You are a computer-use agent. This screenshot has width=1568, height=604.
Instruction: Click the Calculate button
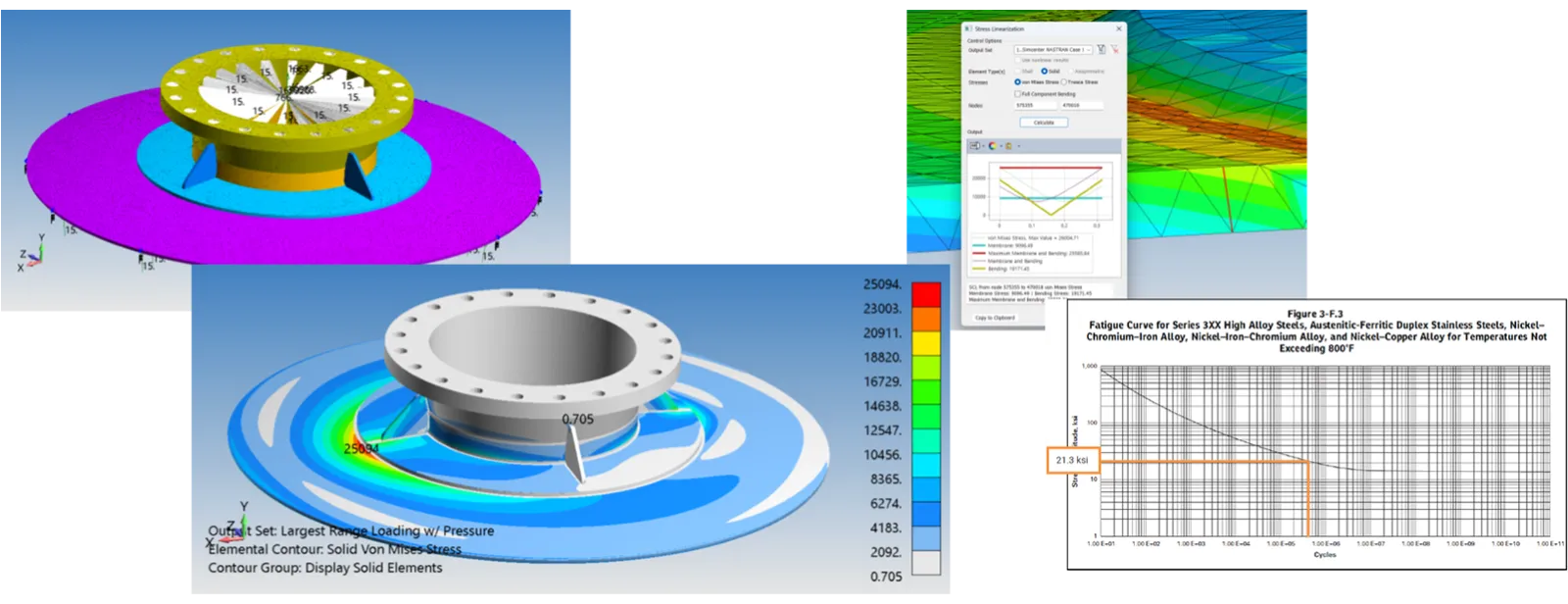1044,123
